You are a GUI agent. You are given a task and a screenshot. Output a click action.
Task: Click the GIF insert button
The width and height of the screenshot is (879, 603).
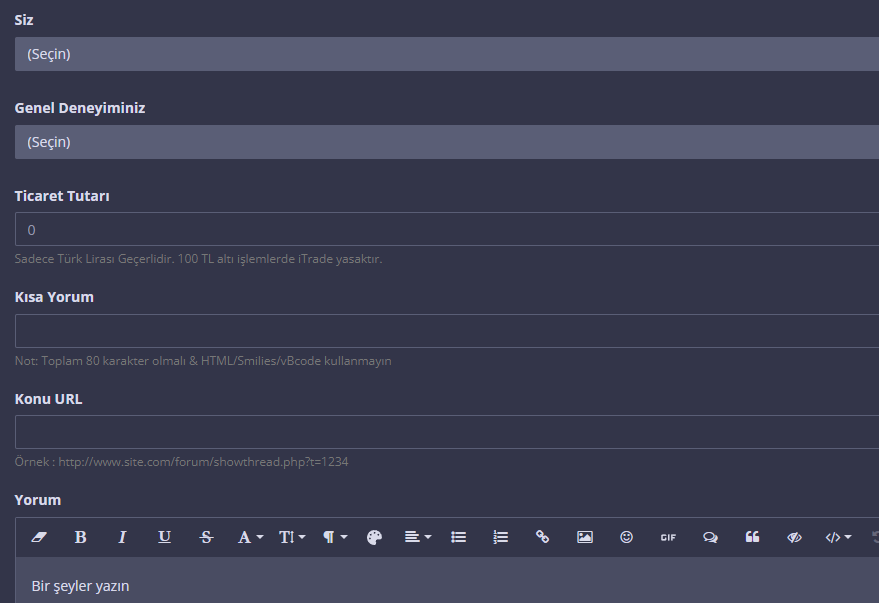[668, 537]
